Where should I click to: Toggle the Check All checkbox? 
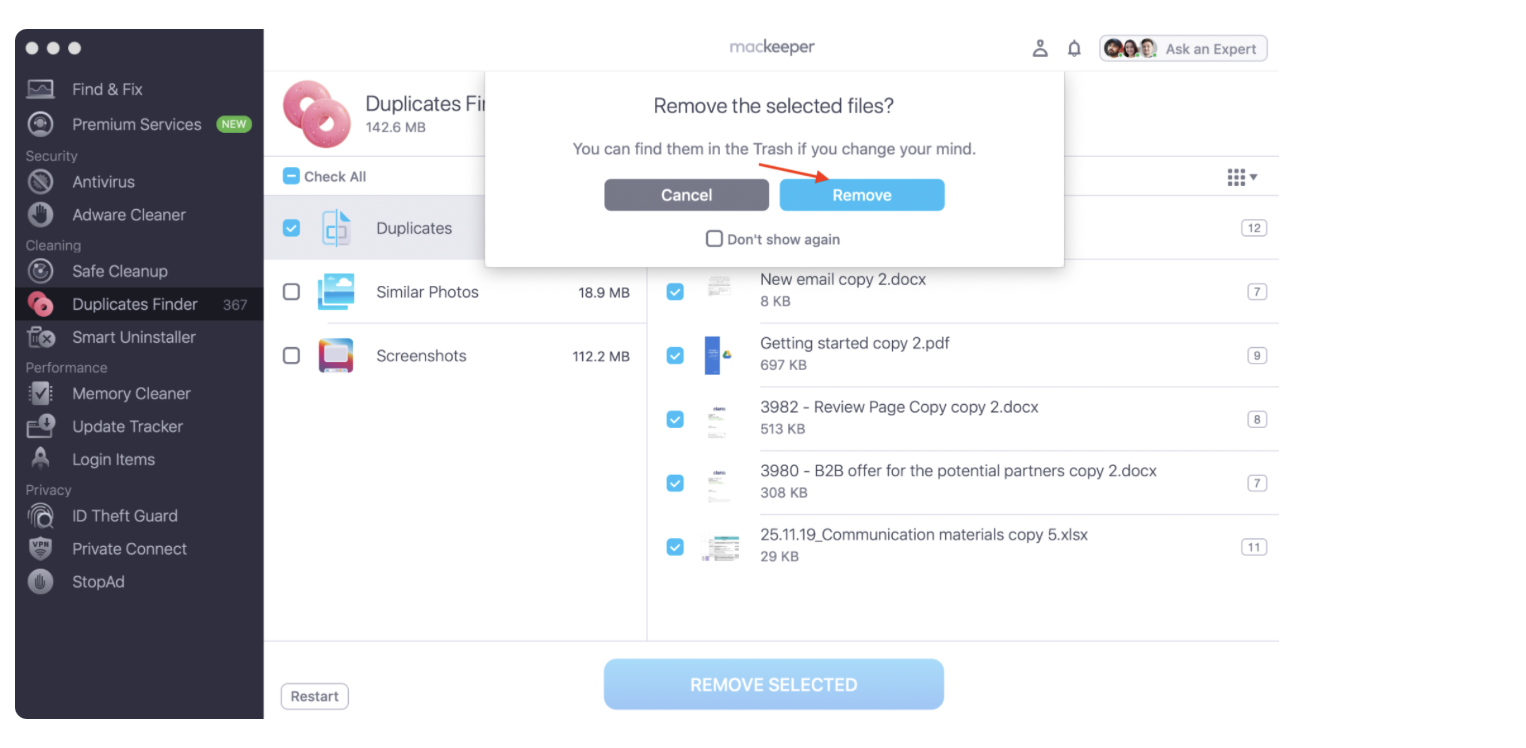pyautogui.click(x=290, y=175)
